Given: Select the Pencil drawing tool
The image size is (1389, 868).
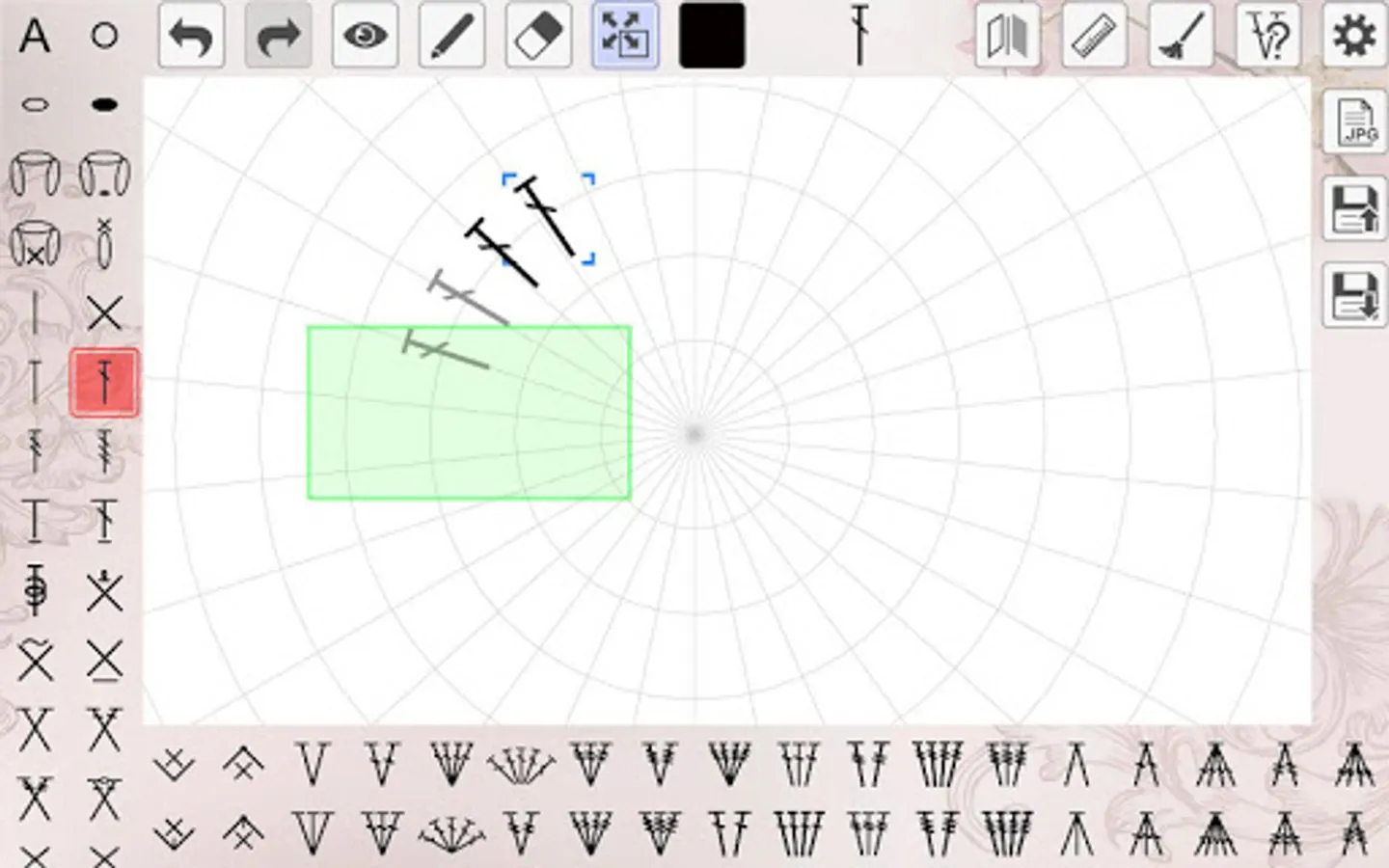Looking at the screenshot, I should 451,36.
